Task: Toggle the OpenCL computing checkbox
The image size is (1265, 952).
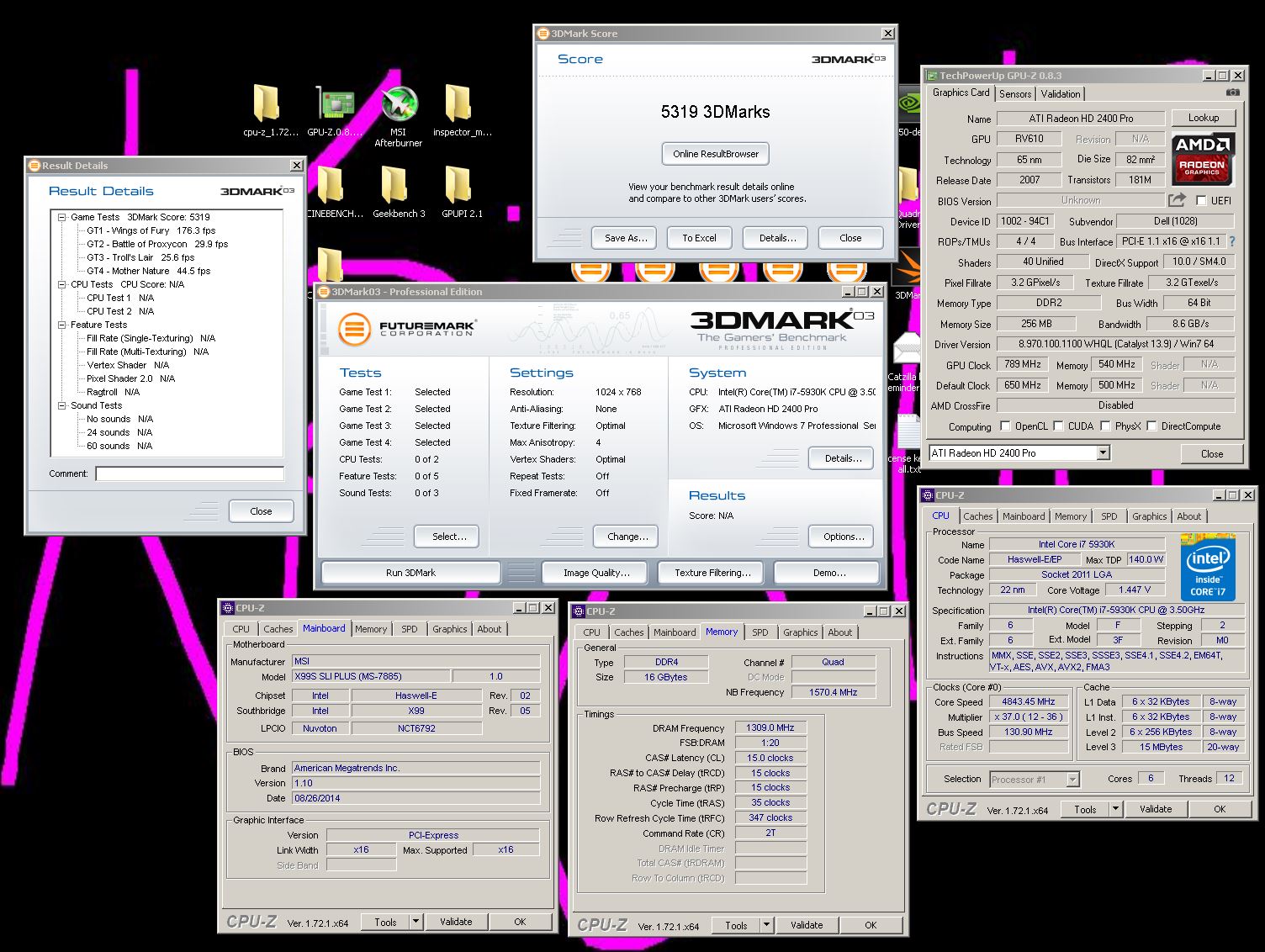Action: tap(1005, 426)
